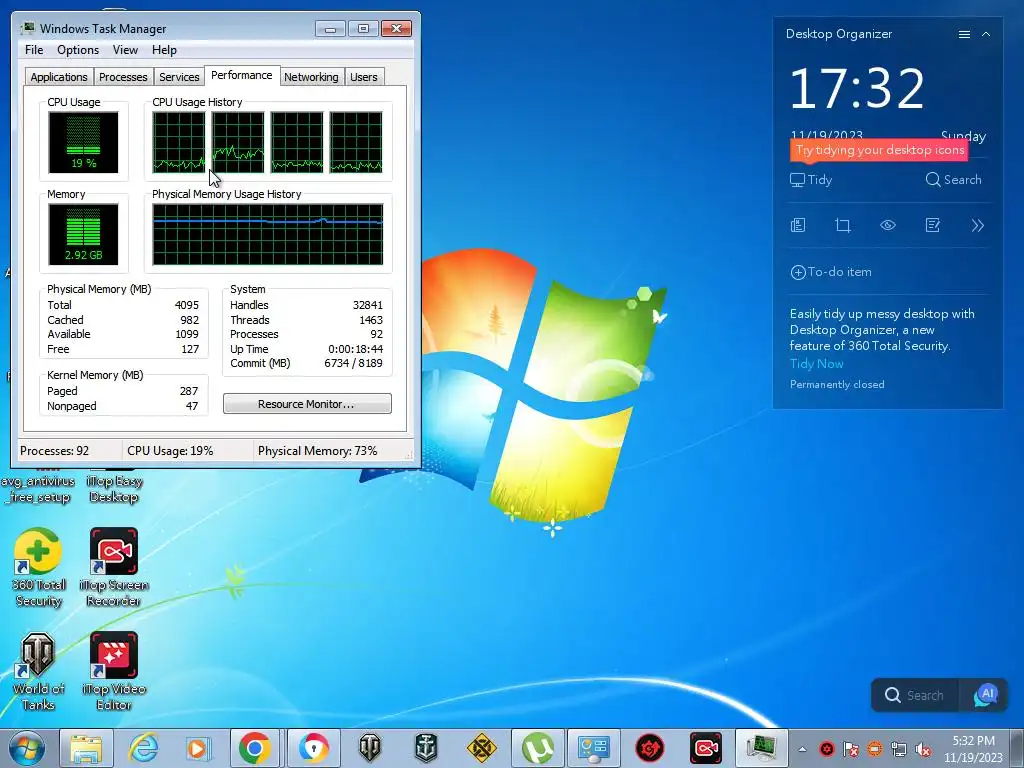This screenshot has width=1024, height=768.
Task: Open the Desktop Organizer hamburger menu
Action: (x=964, y=35)
